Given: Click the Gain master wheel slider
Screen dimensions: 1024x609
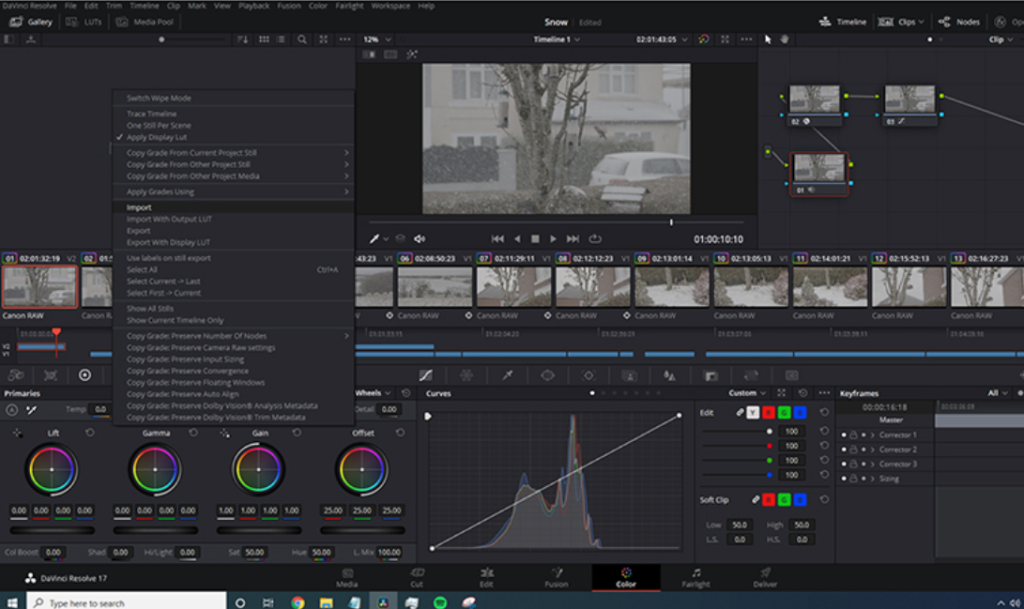Looking at the screenshot, I should 259,530.
